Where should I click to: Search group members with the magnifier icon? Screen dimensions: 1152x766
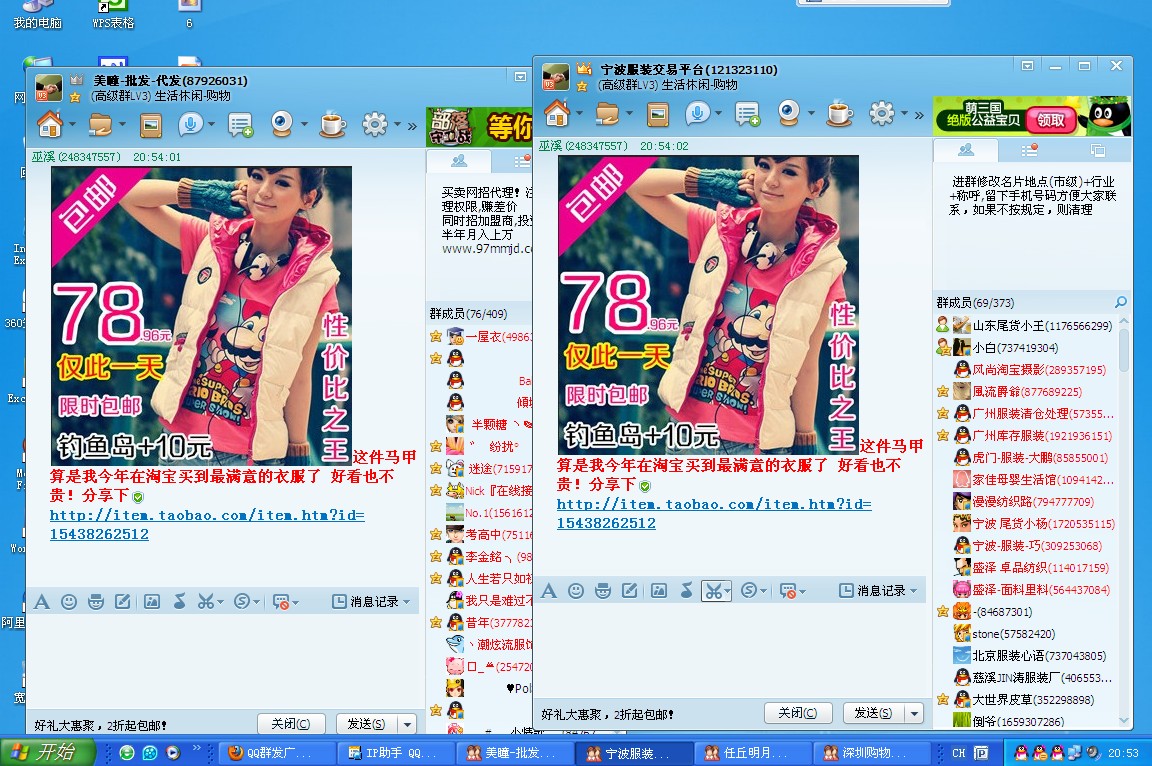1120,303
